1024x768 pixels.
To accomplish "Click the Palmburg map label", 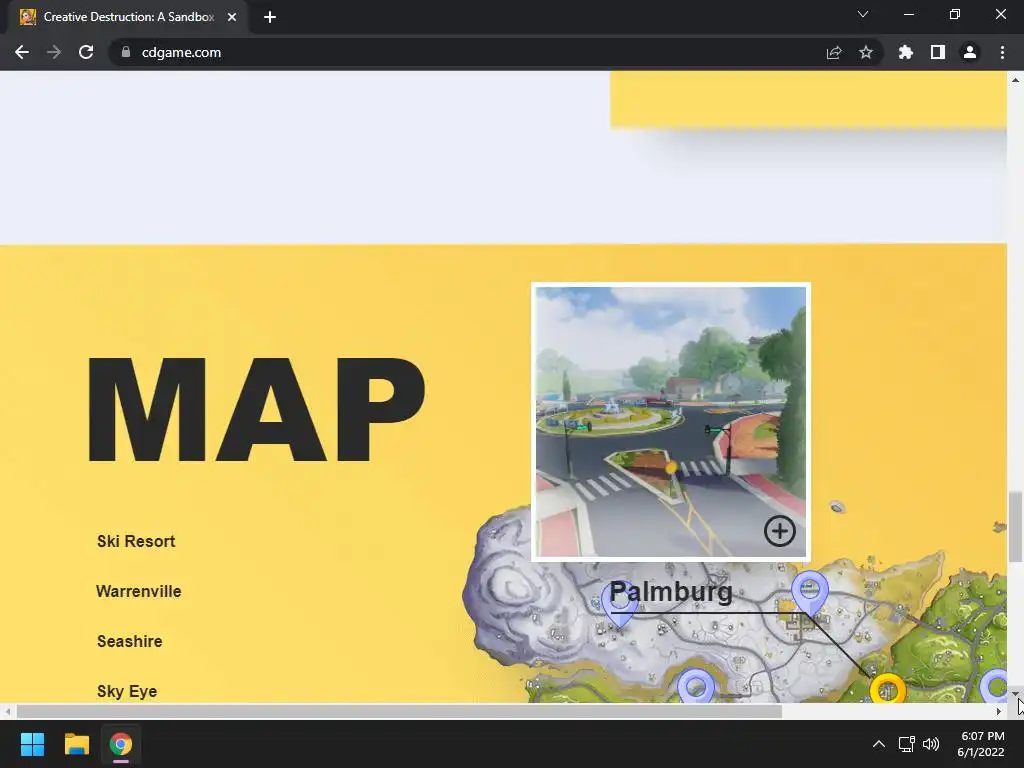I will pyautogui.click(x=671, y=592).
